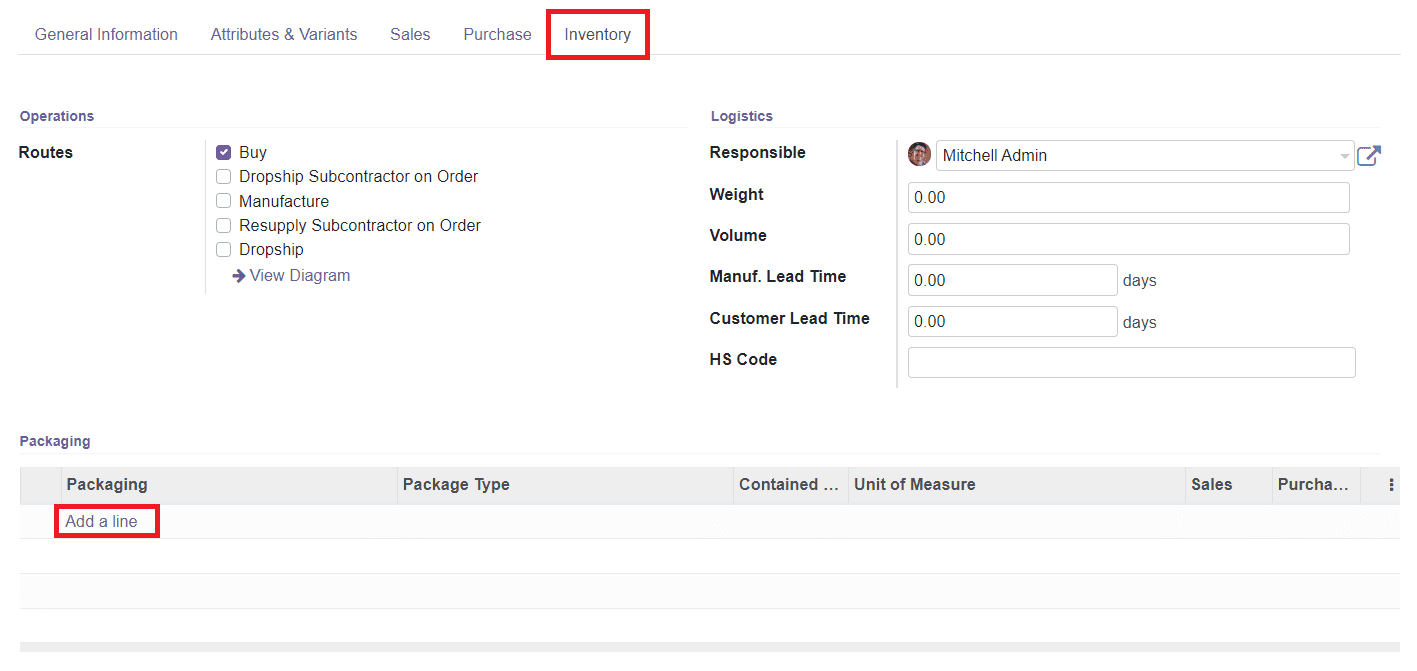Enable the Dropship route
Viewport: 1417px width, 671px height.
(x=224, y=248)
